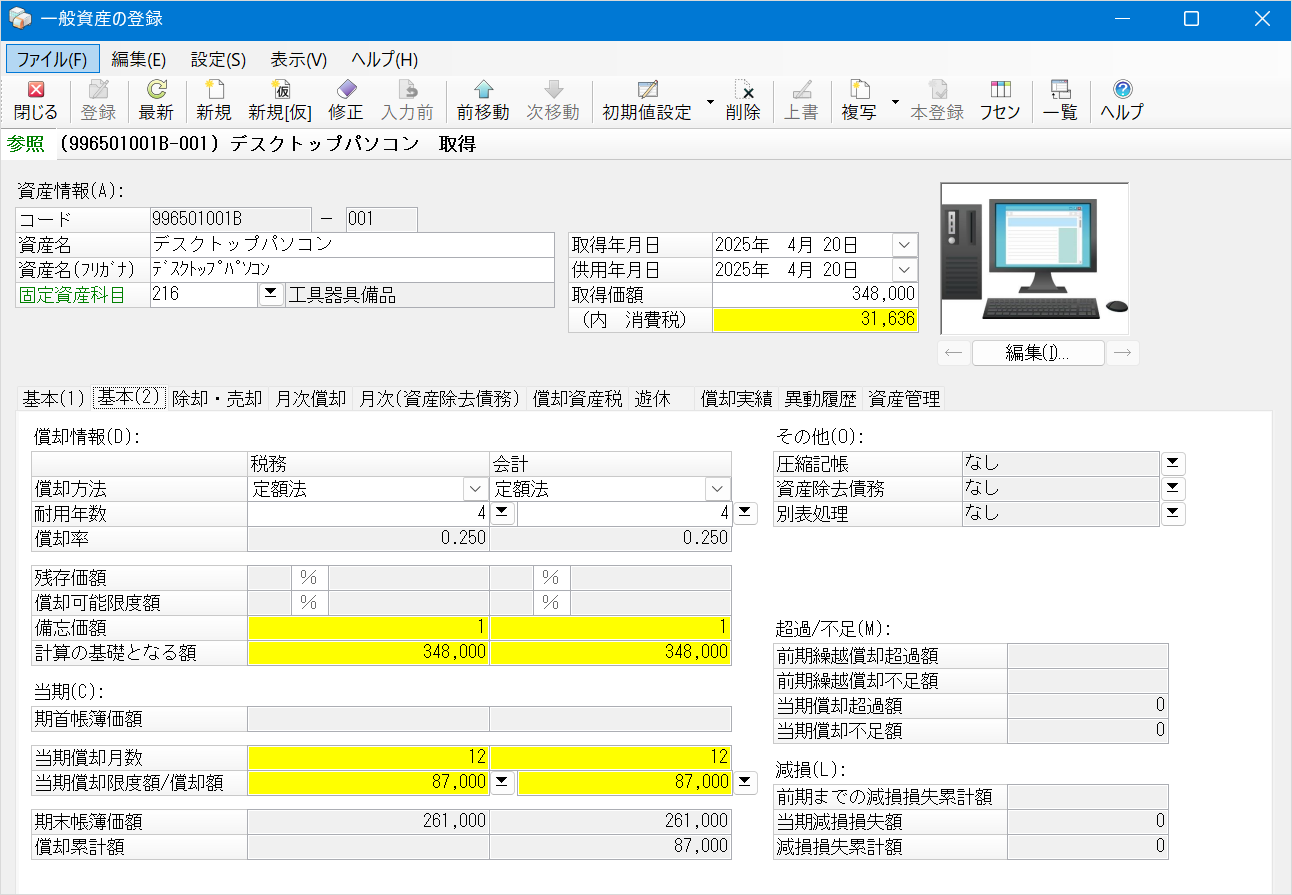Switch to the 資産管理 tab
1292x895 pixels.
[x=904, y=398]
